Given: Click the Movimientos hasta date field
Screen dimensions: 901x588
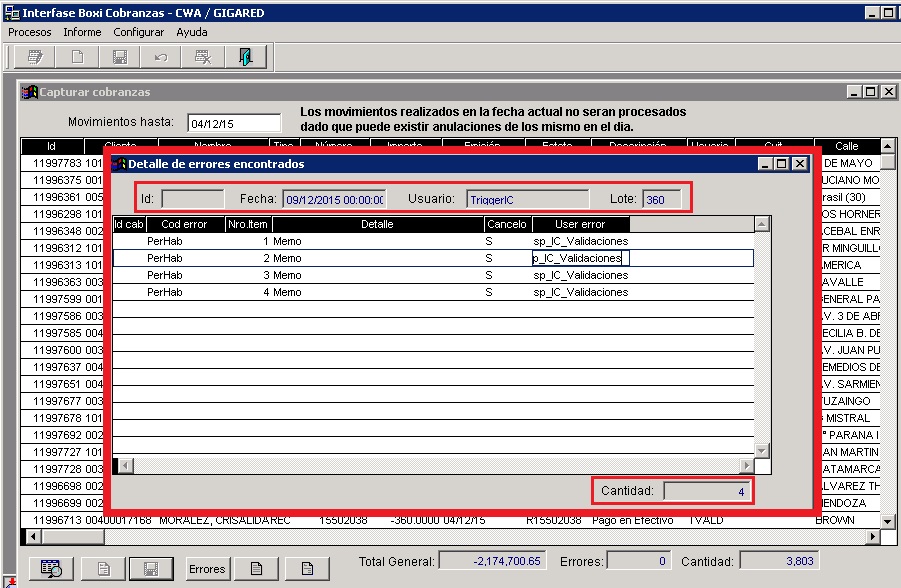Looking at the screenshot, I should 234,124.
